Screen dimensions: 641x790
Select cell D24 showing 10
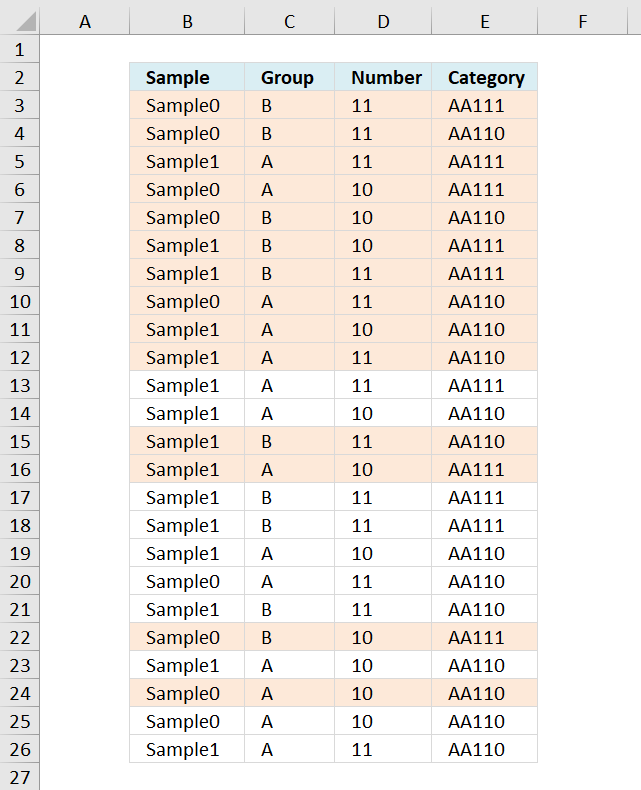[x=383, y=693]
